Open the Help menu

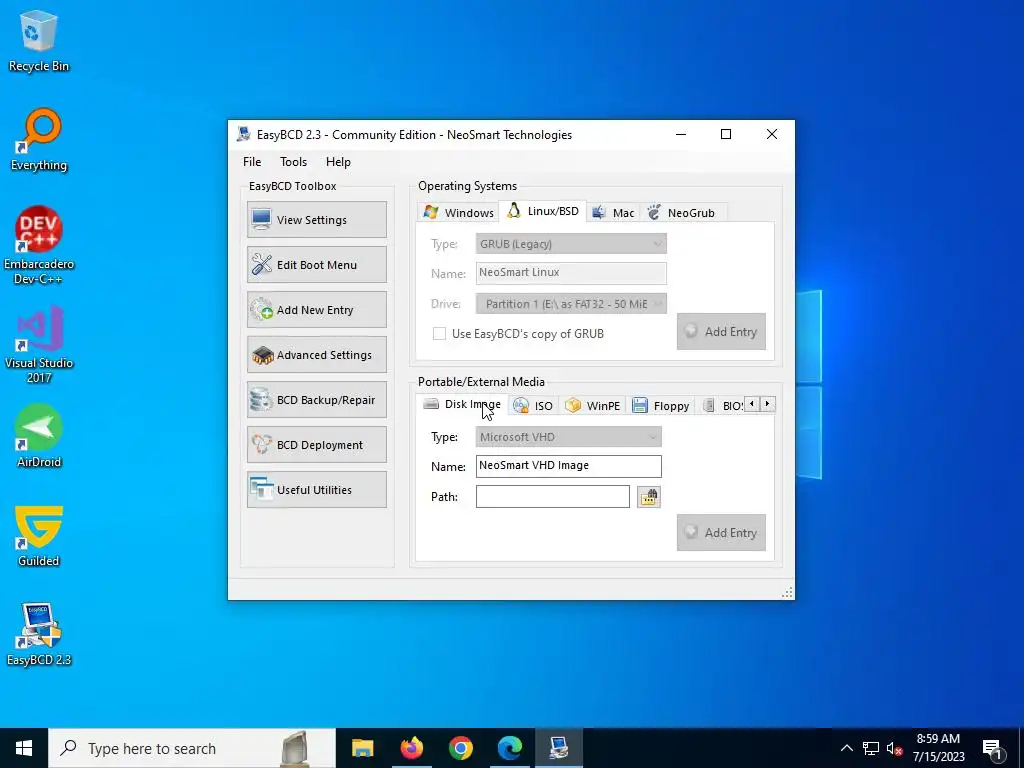[x=338, y=162]
